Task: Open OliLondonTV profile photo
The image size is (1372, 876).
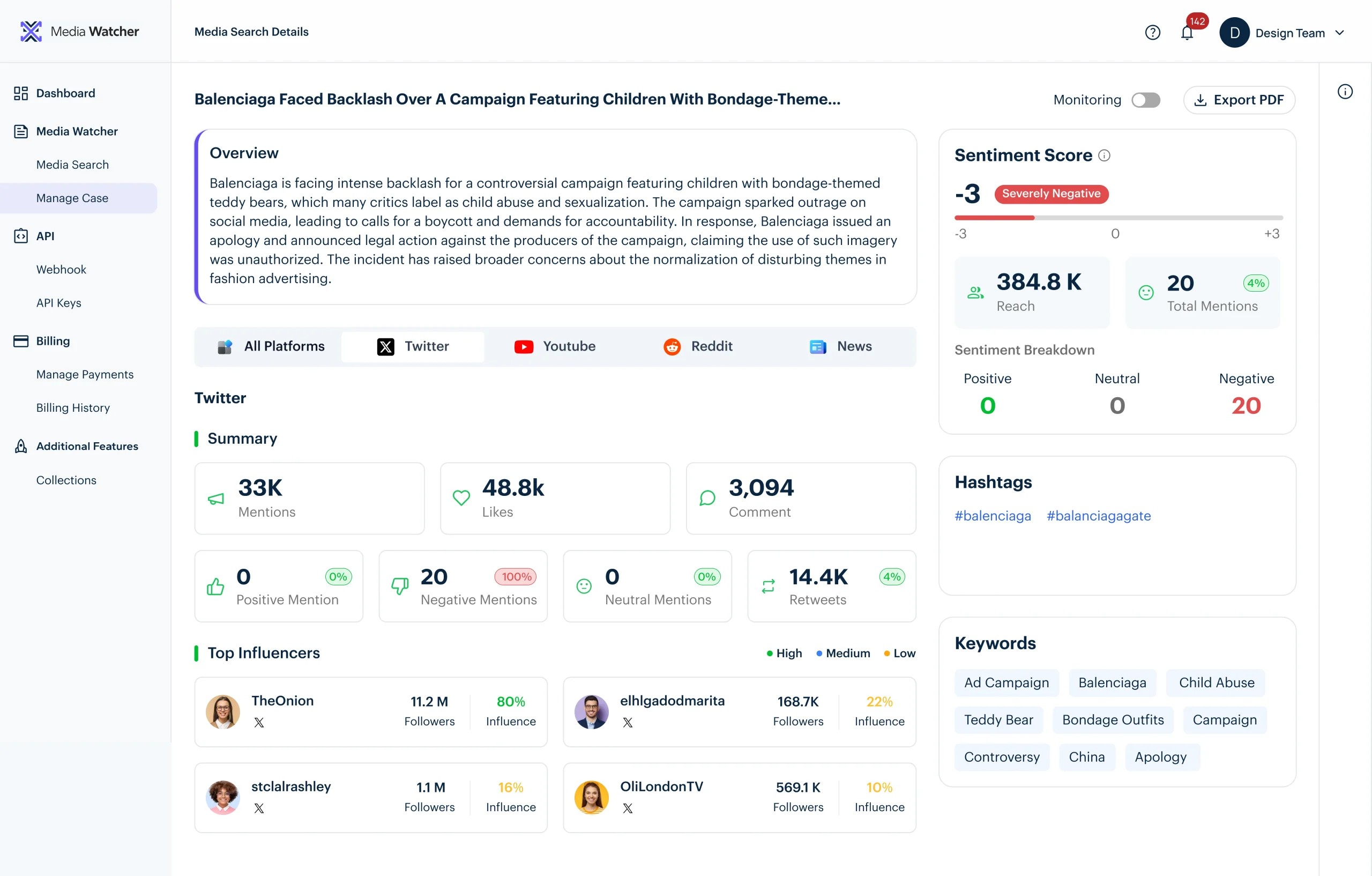Action: [592, 797]
